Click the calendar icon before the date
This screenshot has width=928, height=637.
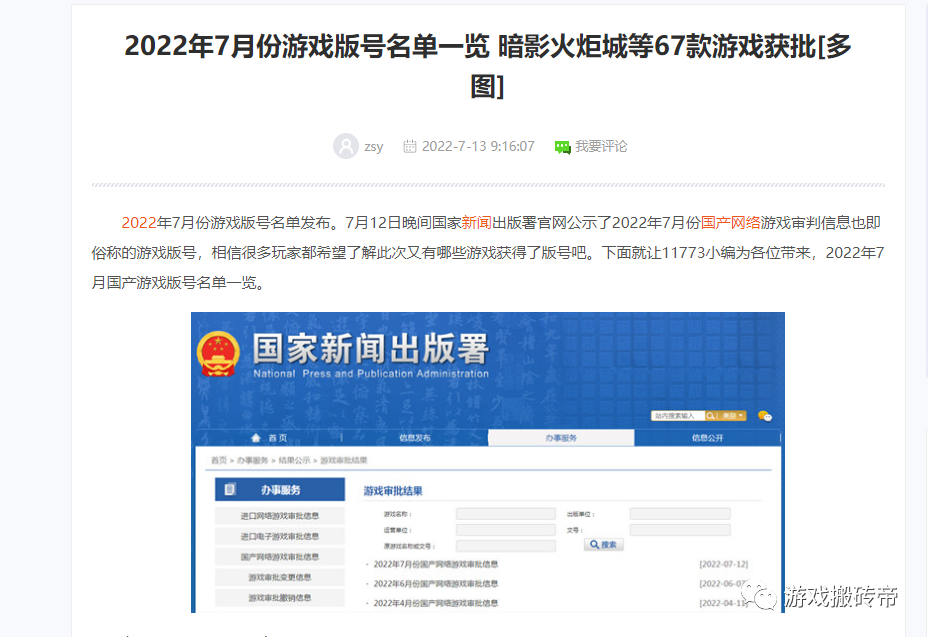tap(410, 146)
